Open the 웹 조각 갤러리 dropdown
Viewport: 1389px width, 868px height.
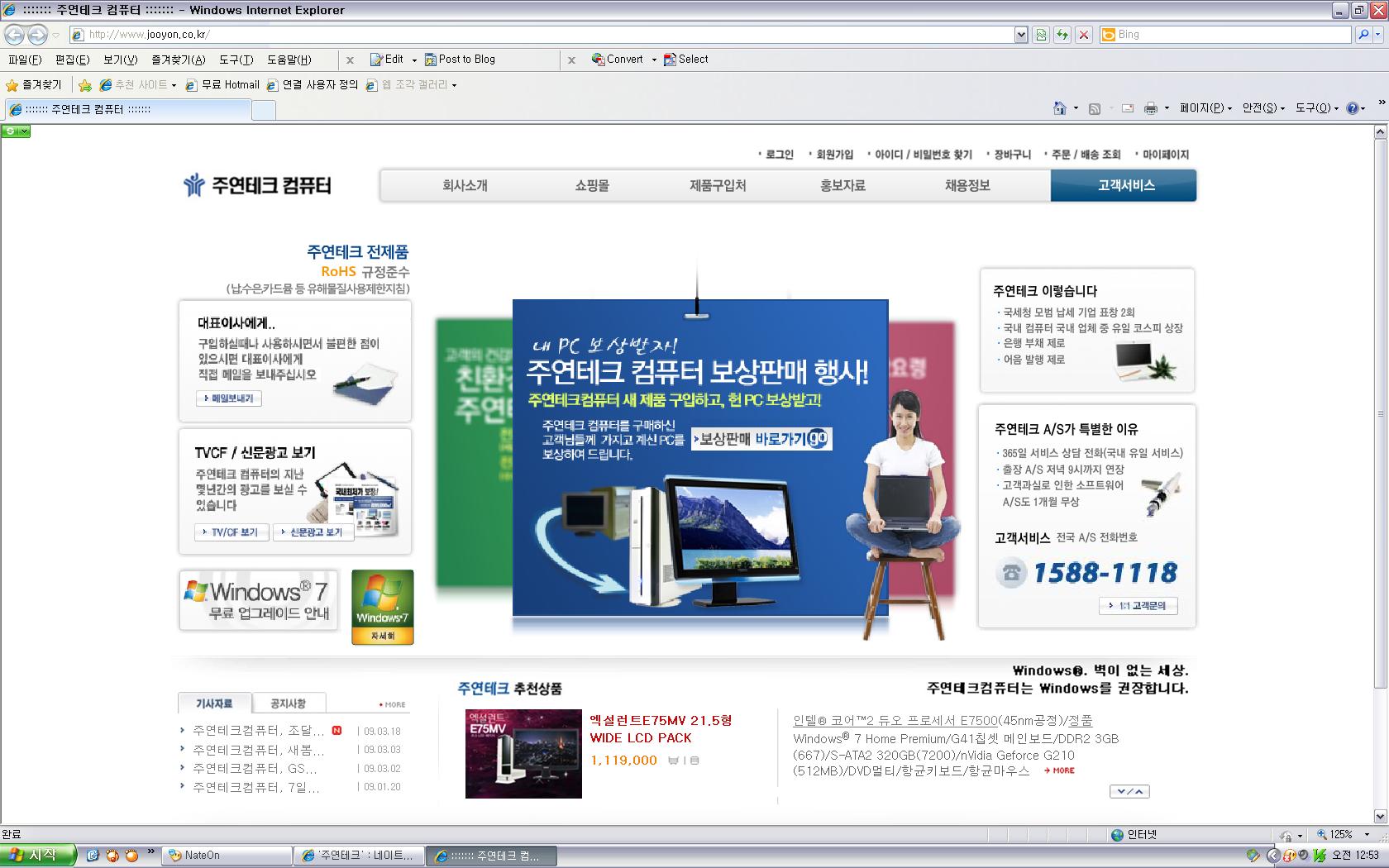click(411, 85)
